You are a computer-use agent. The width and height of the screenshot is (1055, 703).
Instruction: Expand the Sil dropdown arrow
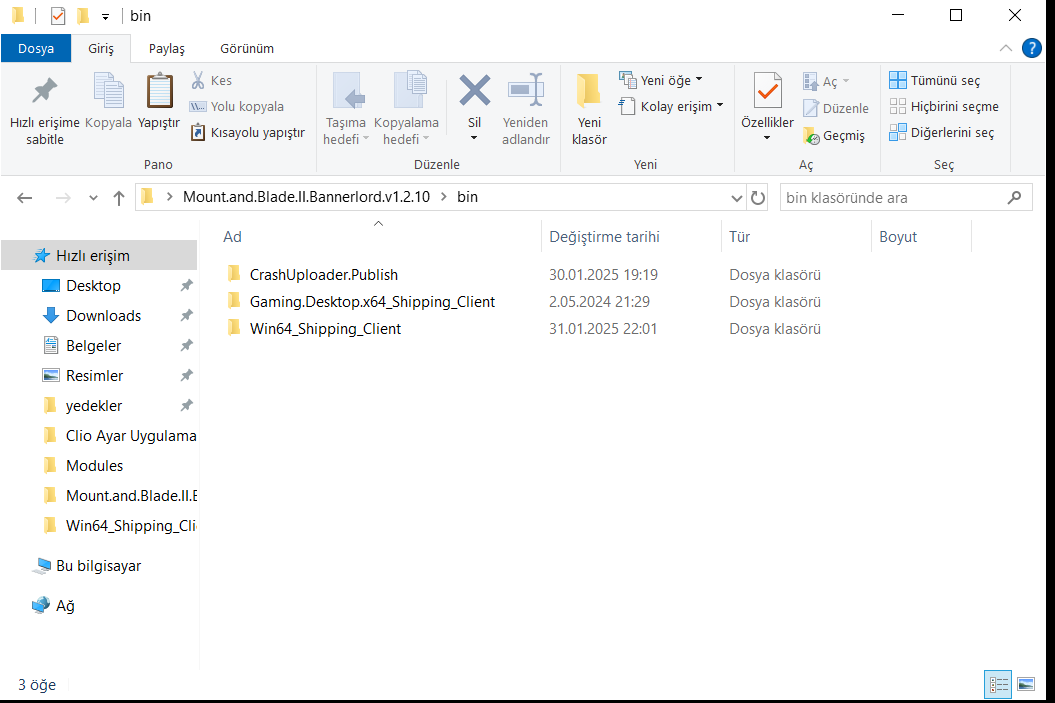coord(474,138)
